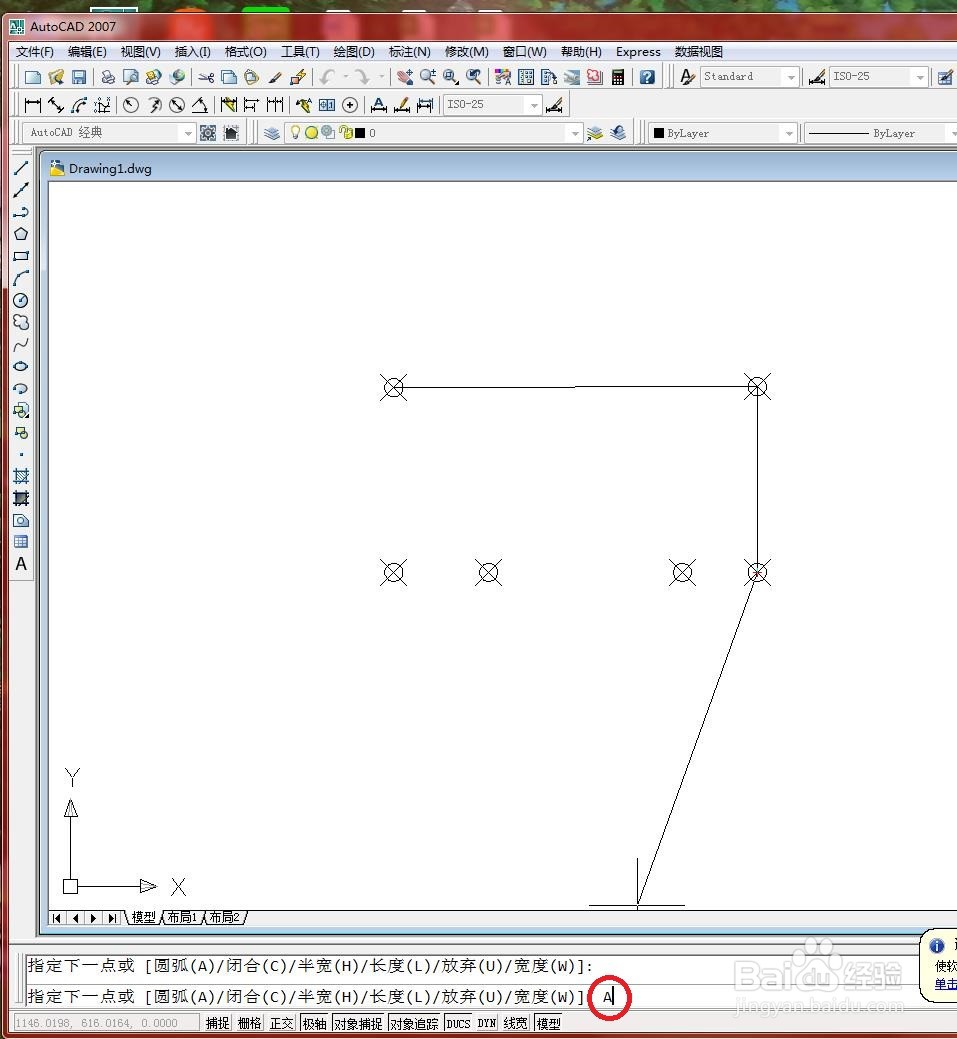
Task: Open the 文件(F) menu
Action: click(x=34, y=52)
